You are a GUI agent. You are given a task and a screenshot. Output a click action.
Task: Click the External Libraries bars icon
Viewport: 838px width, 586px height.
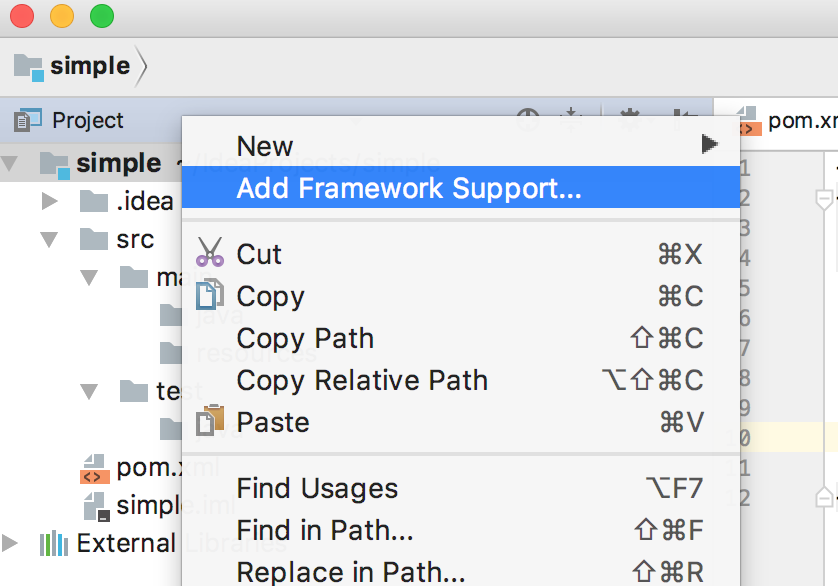pyautogui.click(x=53, y=544)
